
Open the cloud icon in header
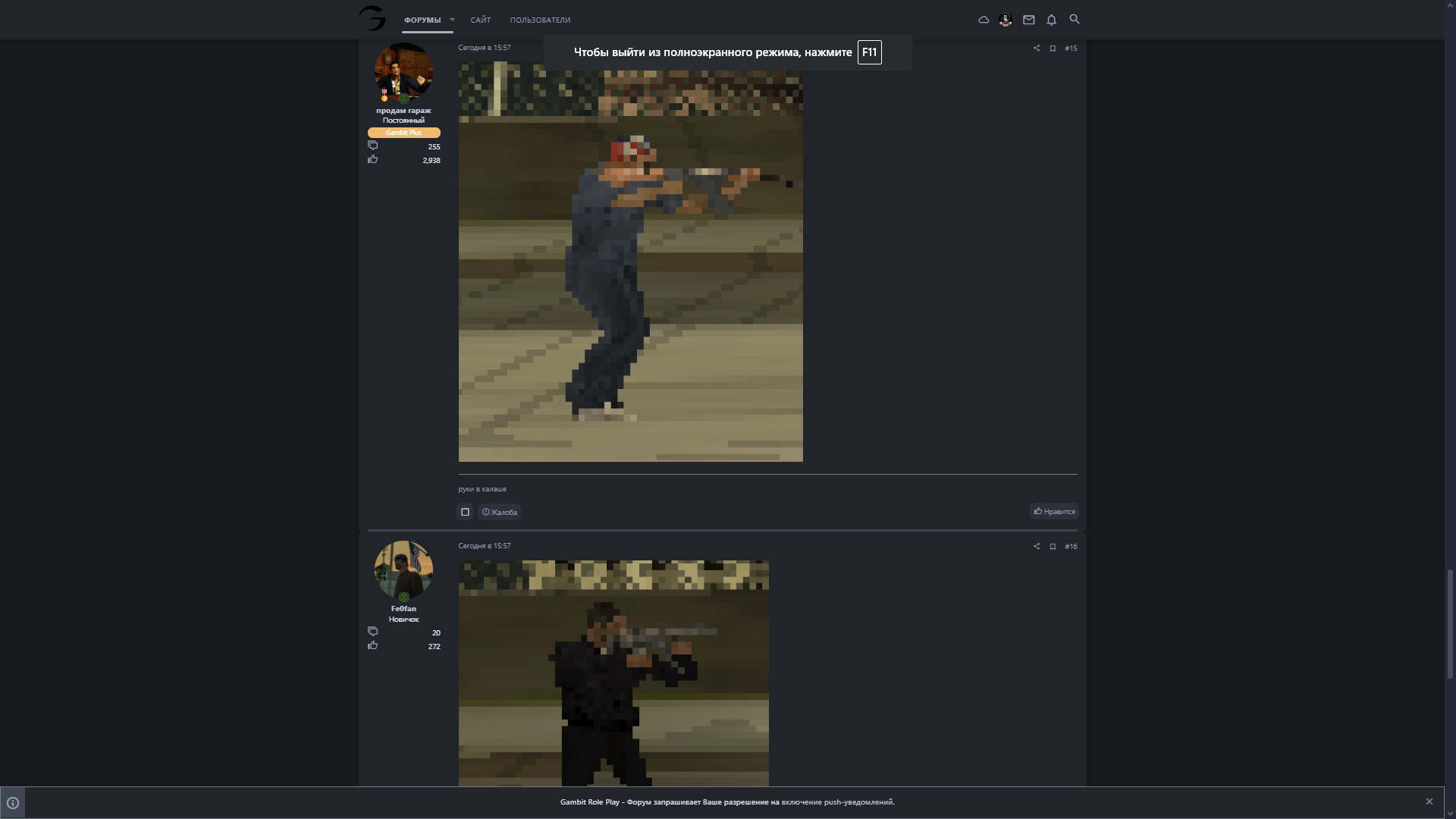coord(984,20)
